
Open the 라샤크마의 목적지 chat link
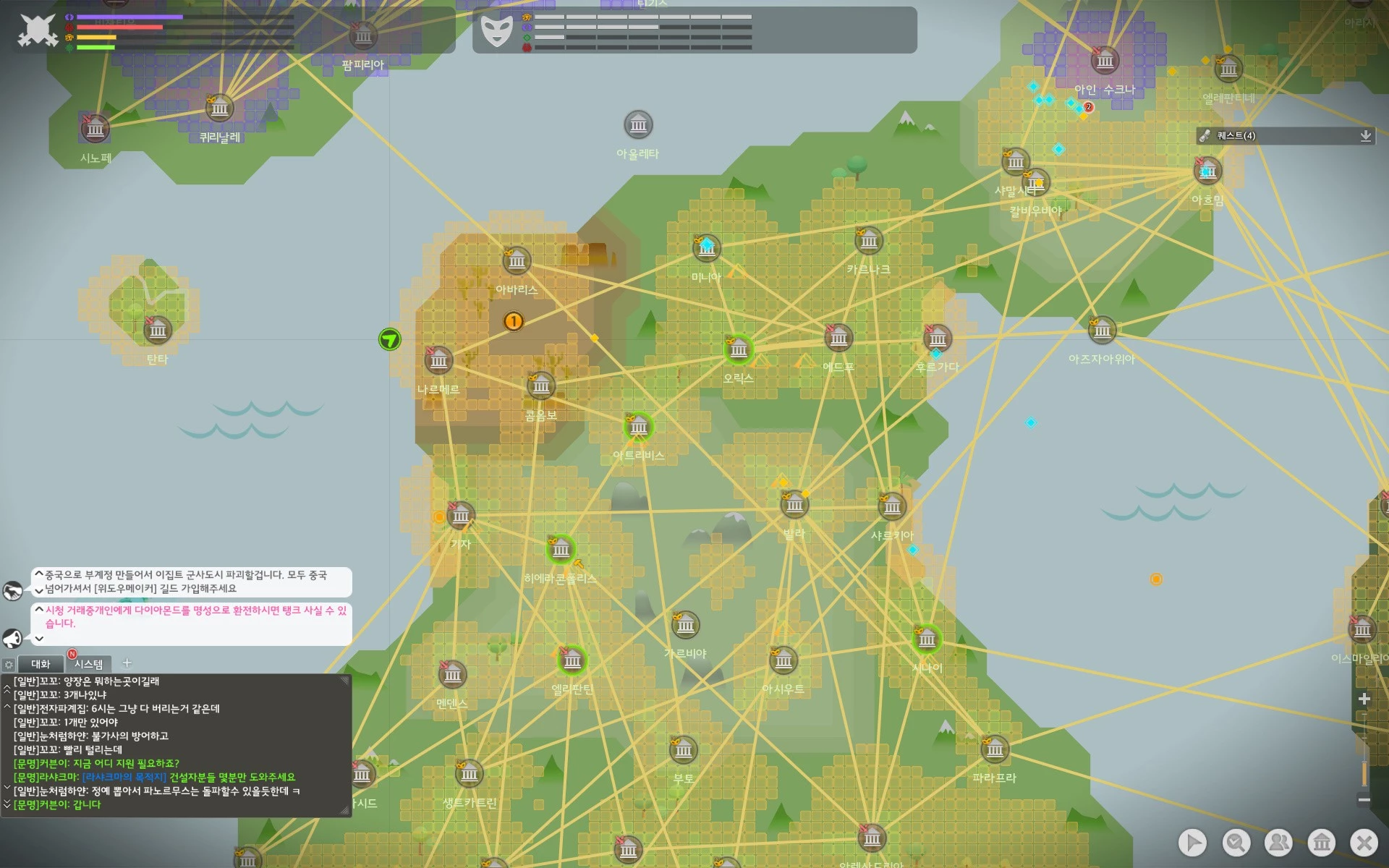124,777
